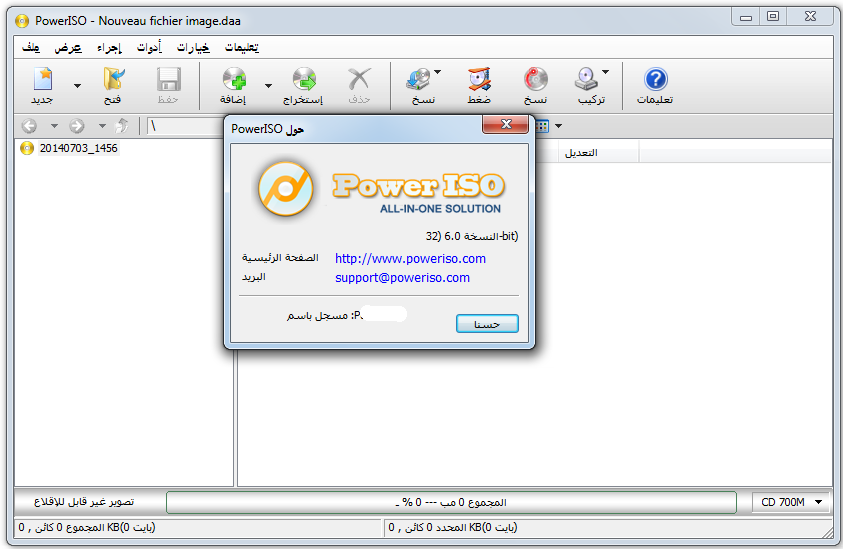This screenshot has height=549, width=843.
Task: Open the CD 700M media size dropdown
Action: pos(792,502)
